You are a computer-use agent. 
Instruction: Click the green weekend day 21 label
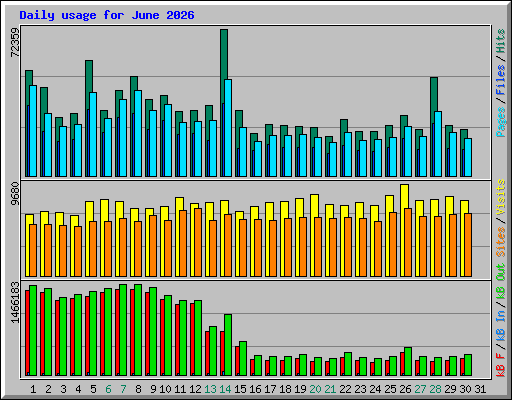[x=330, y=389]
